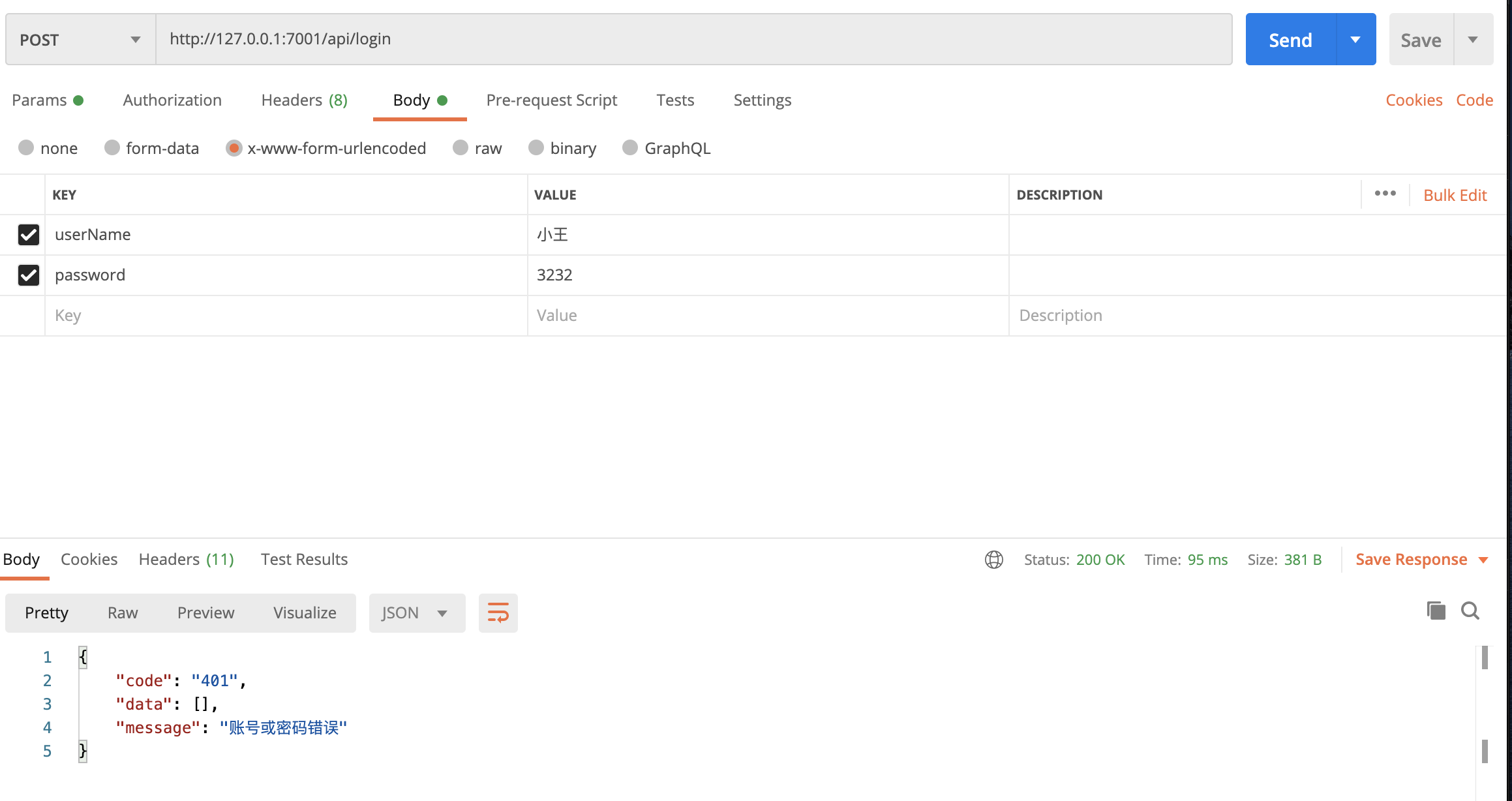
Task: Open the POST method dropdown
Action: click(80, 40)
